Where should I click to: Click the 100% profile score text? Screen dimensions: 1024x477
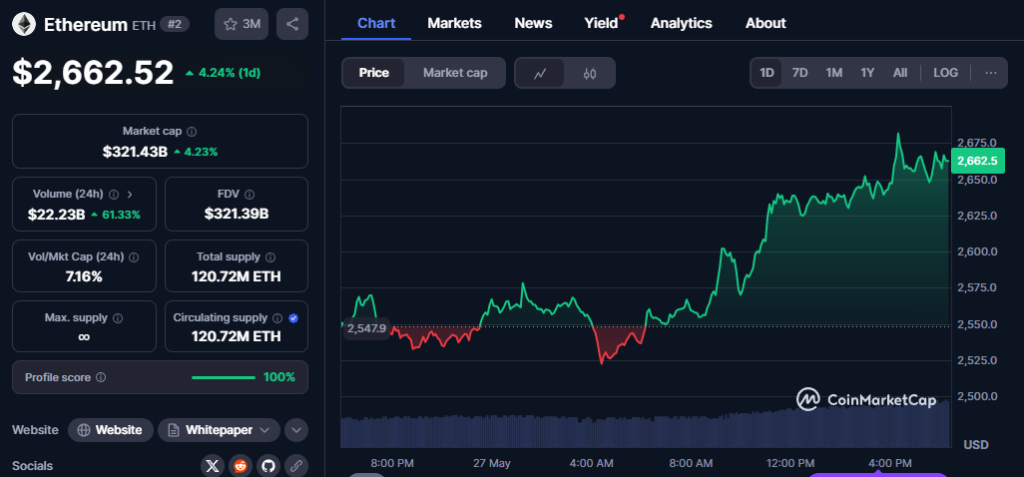tap(279, 377)
